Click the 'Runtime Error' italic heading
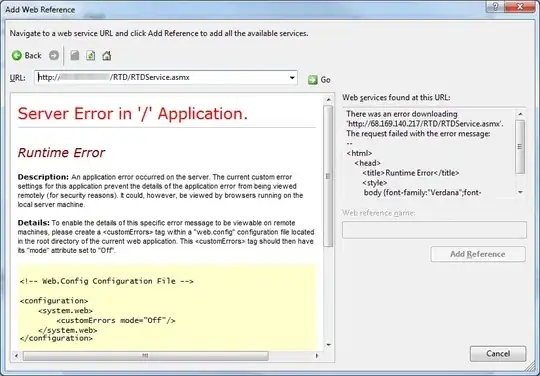This screenshot has width=540, height=376. tap(61, 153)
